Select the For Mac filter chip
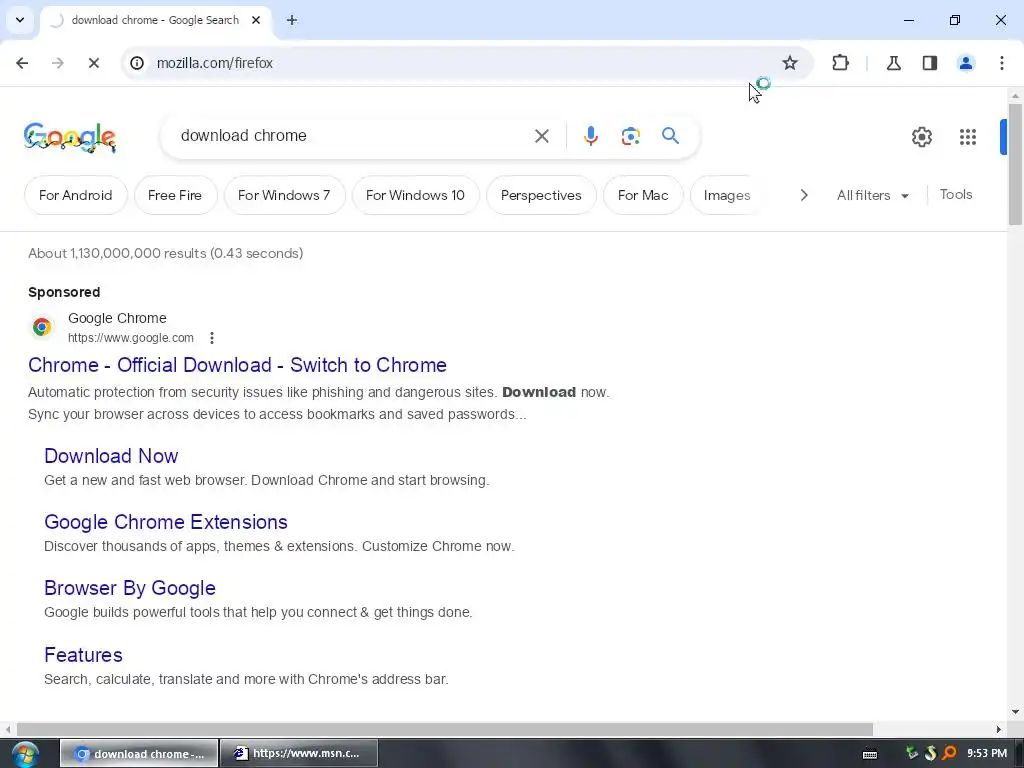Image resolution: width=1024 pixels, height=768 pixels. pos(643,195)
